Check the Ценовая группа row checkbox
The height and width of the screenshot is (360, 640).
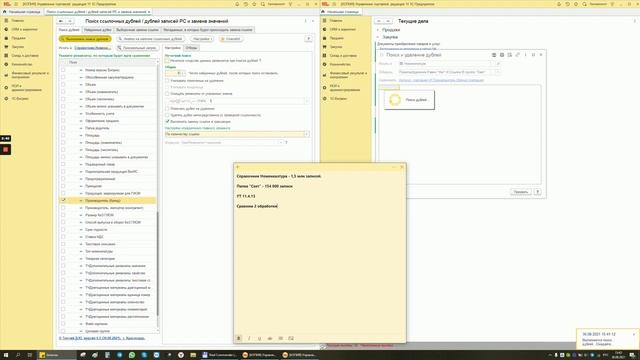63,331
